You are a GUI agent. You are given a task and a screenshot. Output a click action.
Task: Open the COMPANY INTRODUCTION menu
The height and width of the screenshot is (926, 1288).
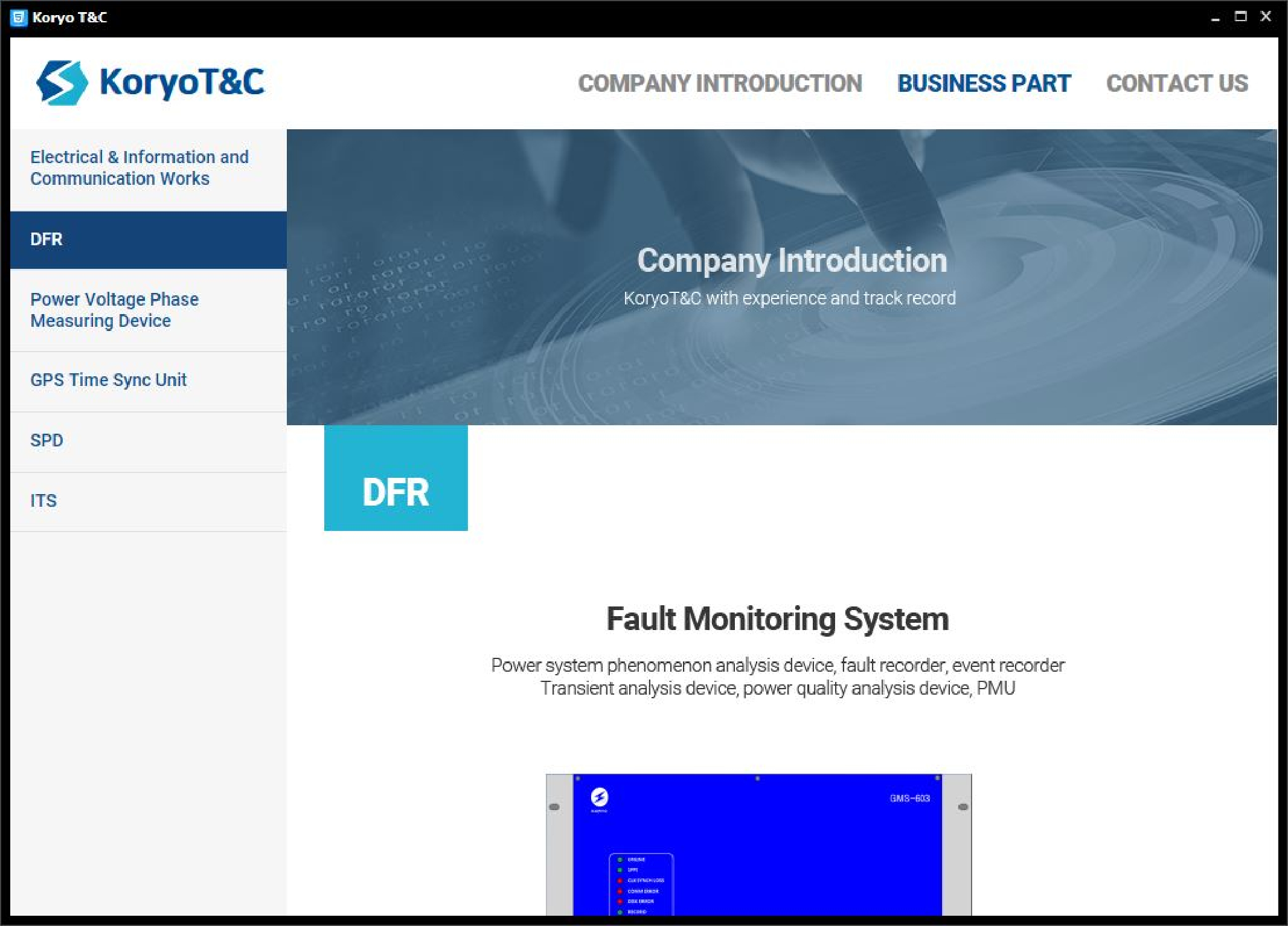click(x=720, y=83)
